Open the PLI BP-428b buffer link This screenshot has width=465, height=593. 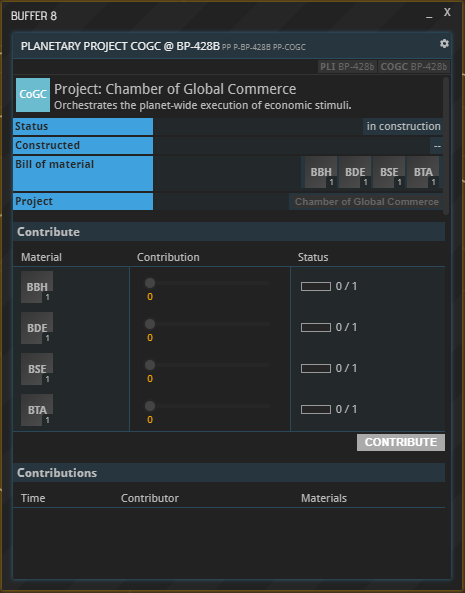click(x=347, y=67)
